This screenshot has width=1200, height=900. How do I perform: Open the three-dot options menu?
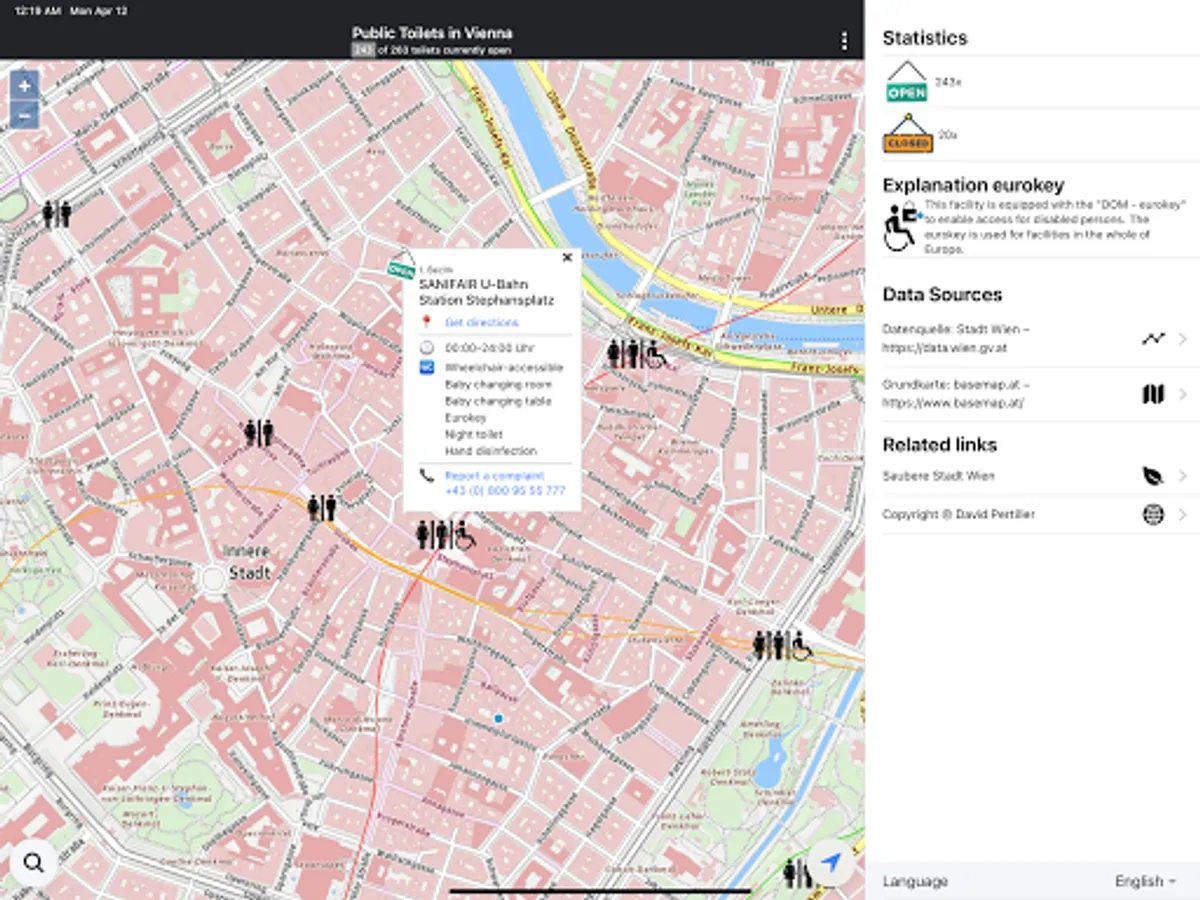pyautogui.click(x=844, y=41)
